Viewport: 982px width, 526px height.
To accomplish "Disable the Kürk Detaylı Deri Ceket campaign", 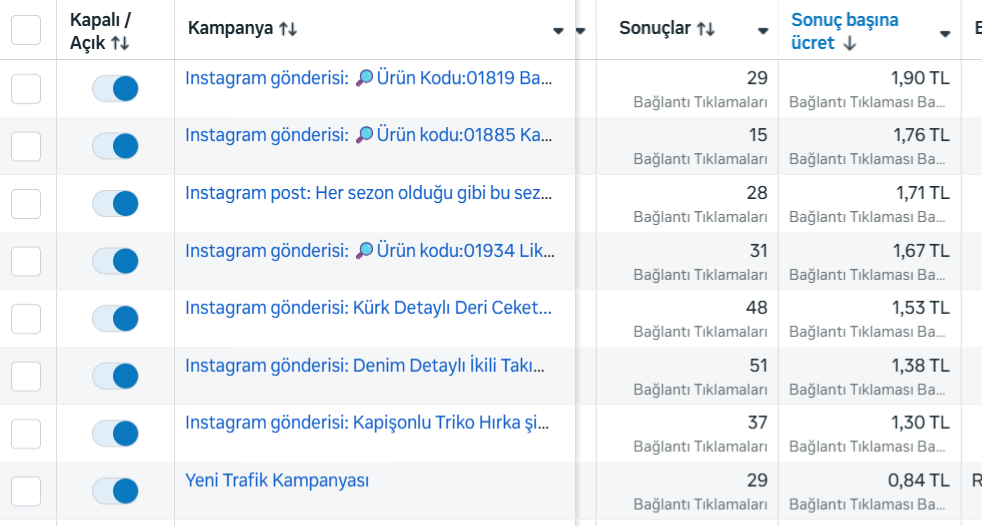I will coord(115,319).
